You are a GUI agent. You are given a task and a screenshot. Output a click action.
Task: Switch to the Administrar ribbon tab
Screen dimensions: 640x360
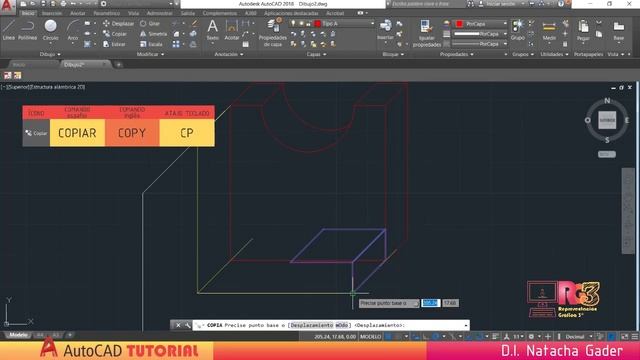[x=159, y=13]
